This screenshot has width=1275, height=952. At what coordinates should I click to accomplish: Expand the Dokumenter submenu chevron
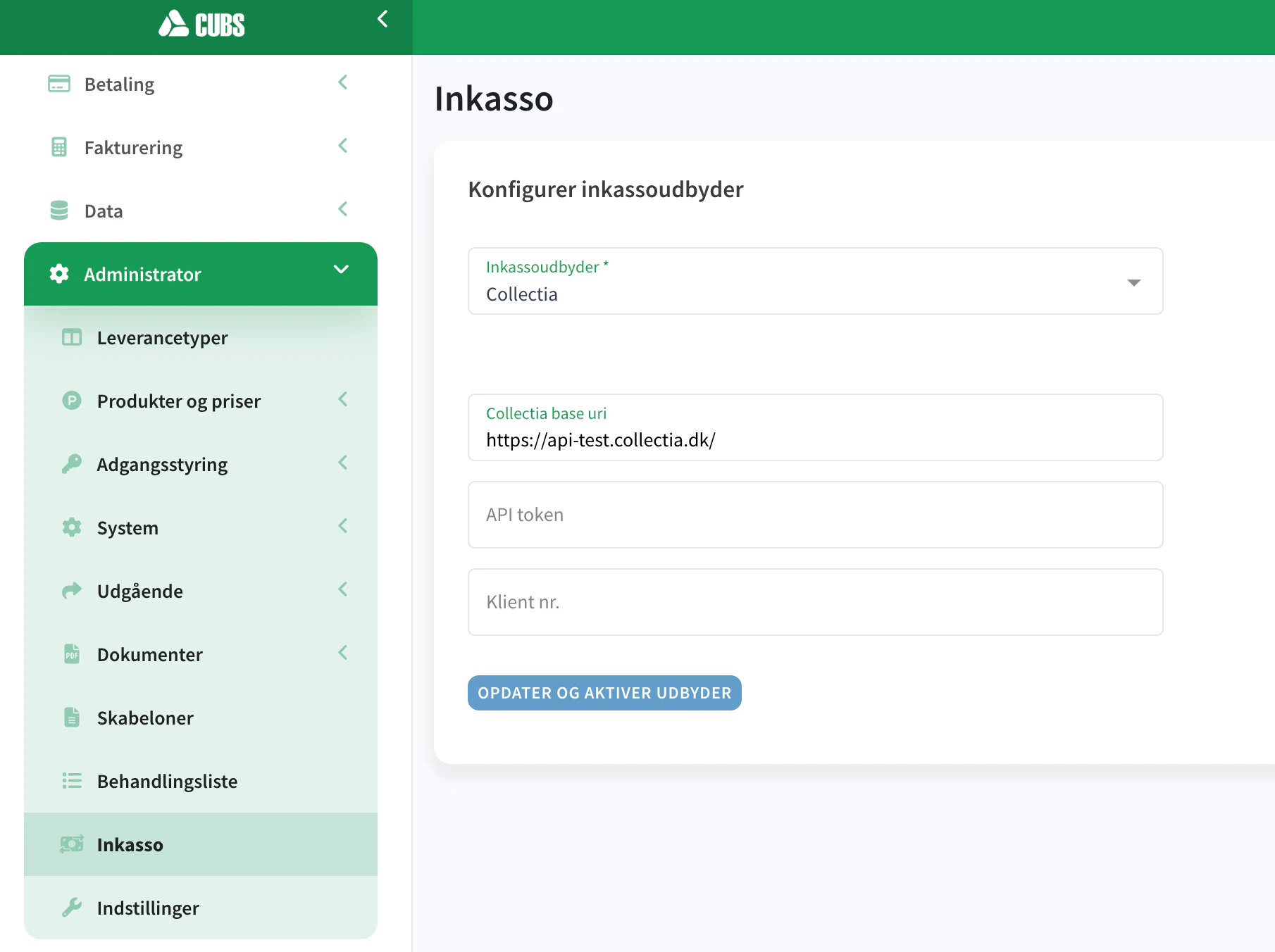coord(343,653)
